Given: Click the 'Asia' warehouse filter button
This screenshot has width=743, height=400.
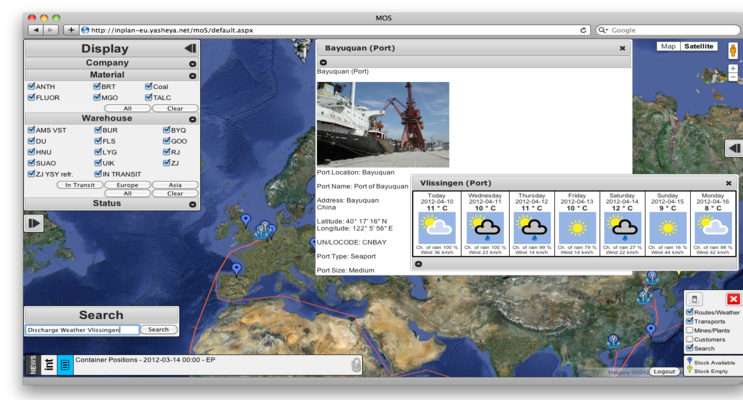Looking at the screenshot, I should click(175, 185).
